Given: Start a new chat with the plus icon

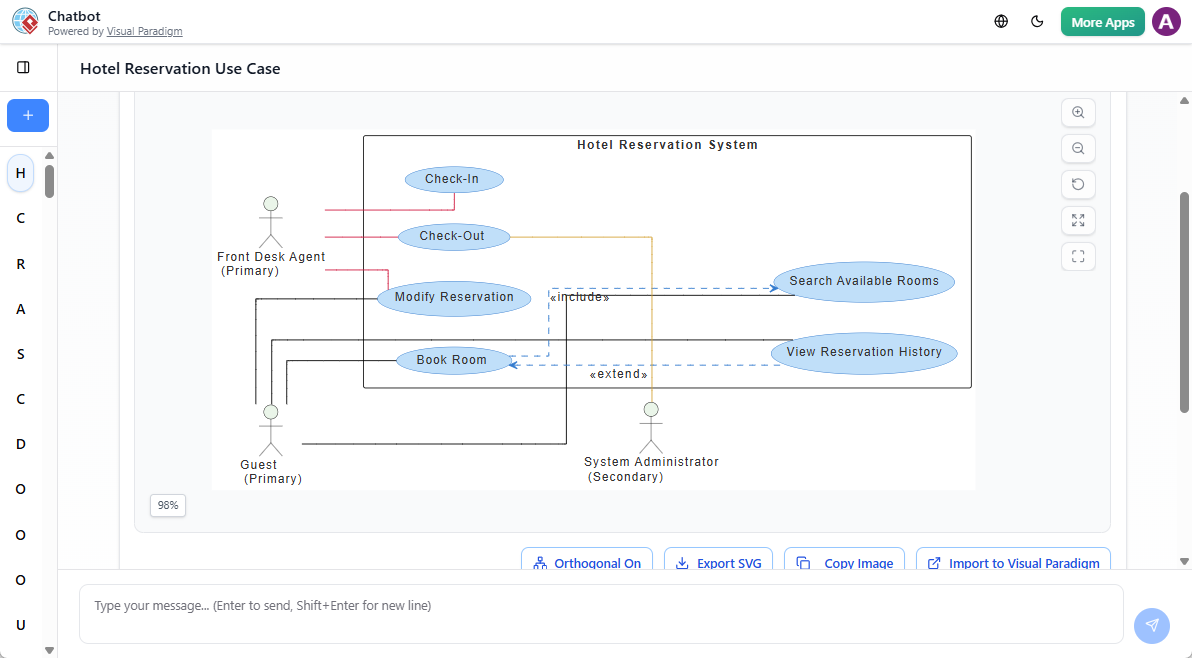Looking at the screenshot, I should pos(27,115).
